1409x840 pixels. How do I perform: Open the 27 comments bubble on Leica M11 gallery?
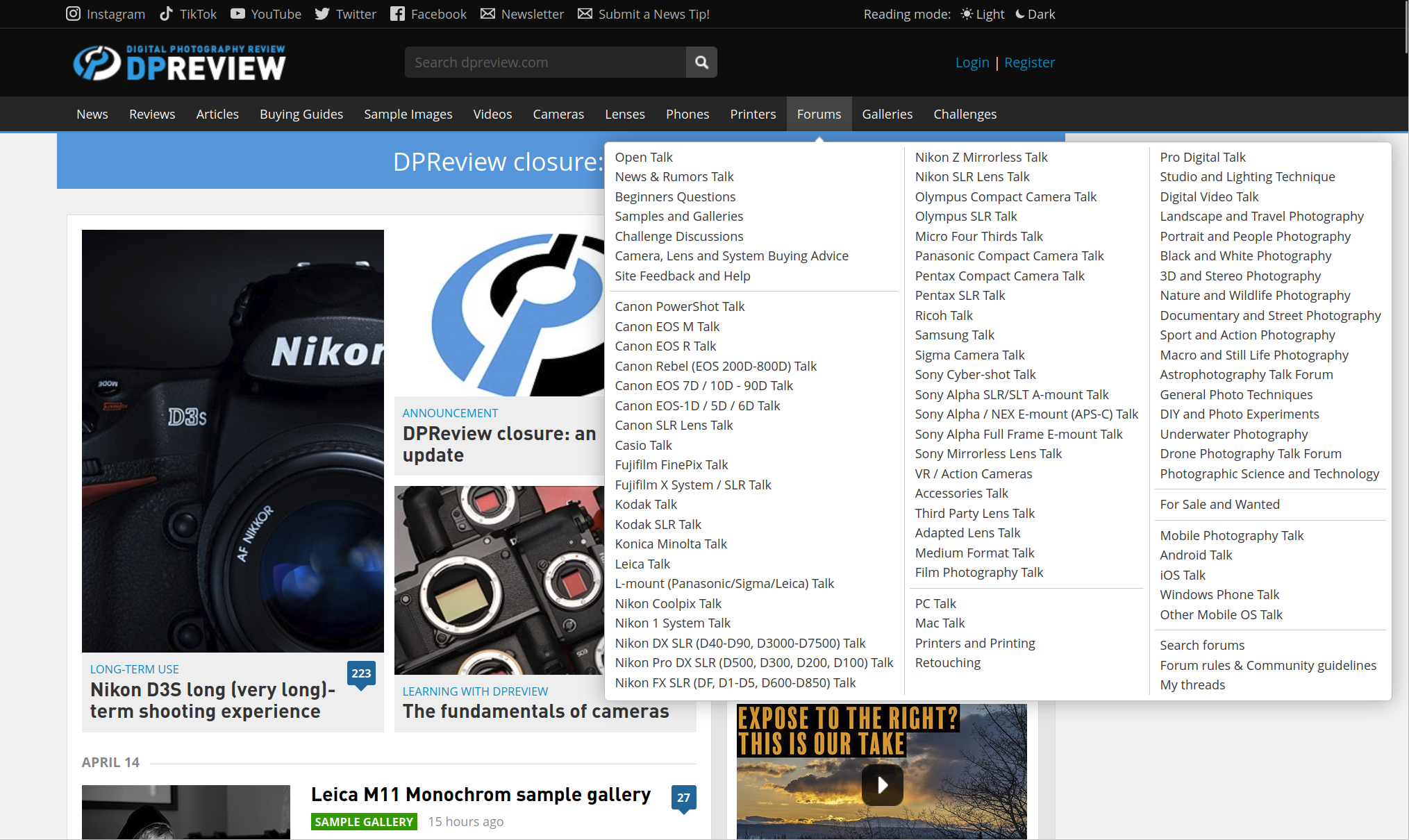683,798
